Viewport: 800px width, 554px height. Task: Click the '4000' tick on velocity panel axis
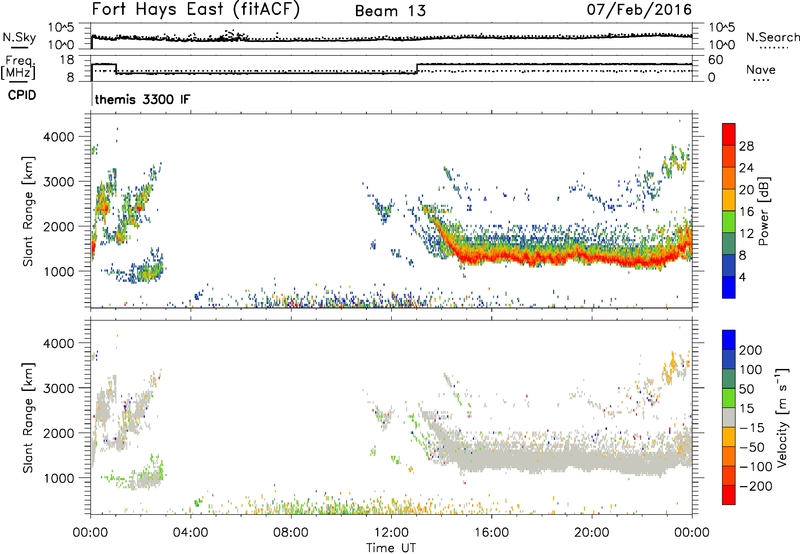coord(58,344)
